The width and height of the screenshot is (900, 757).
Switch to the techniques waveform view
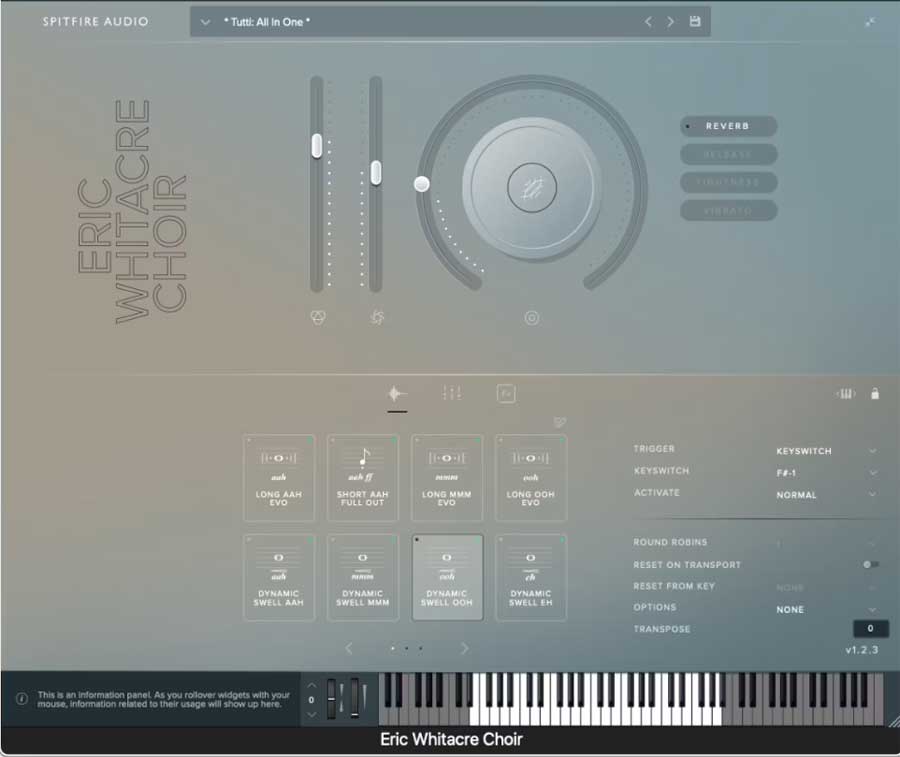click(397, 394)
